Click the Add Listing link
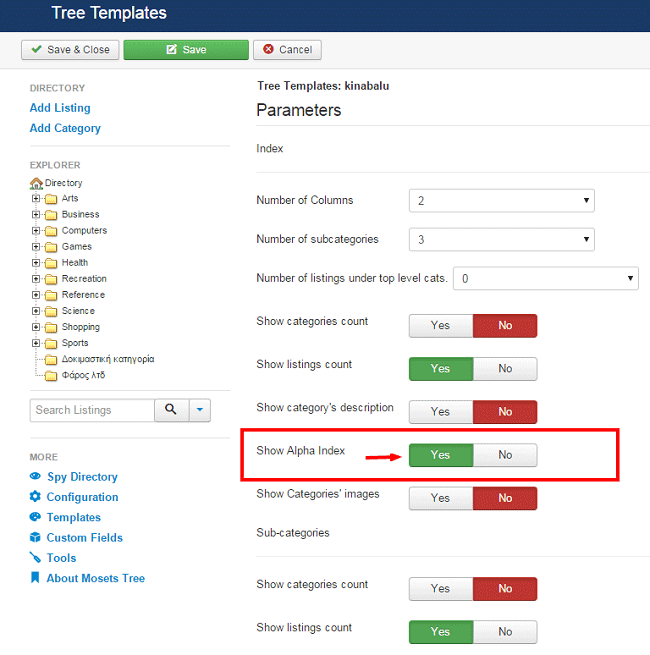 point(60,108)
